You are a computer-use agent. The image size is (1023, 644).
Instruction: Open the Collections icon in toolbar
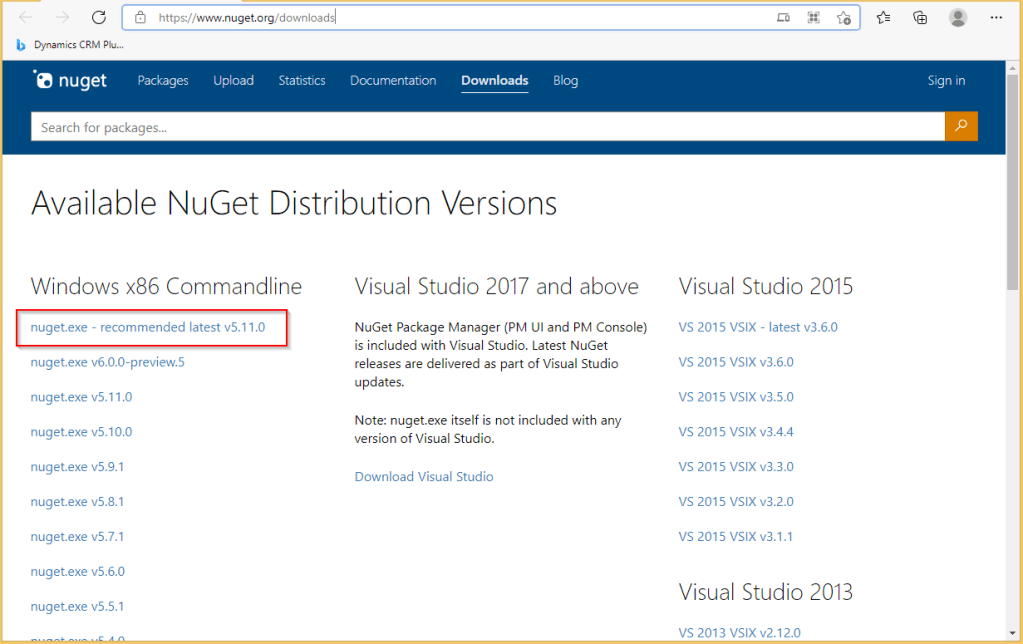[x=920, y=17]
